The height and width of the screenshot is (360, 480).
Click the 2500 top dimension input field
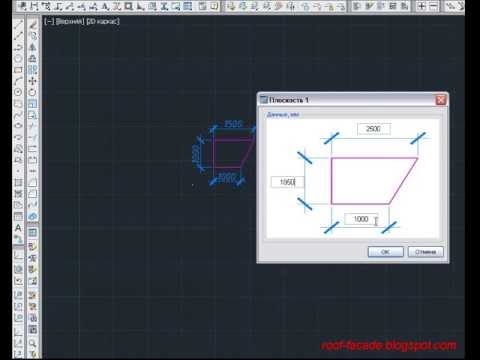pos(374,129)
